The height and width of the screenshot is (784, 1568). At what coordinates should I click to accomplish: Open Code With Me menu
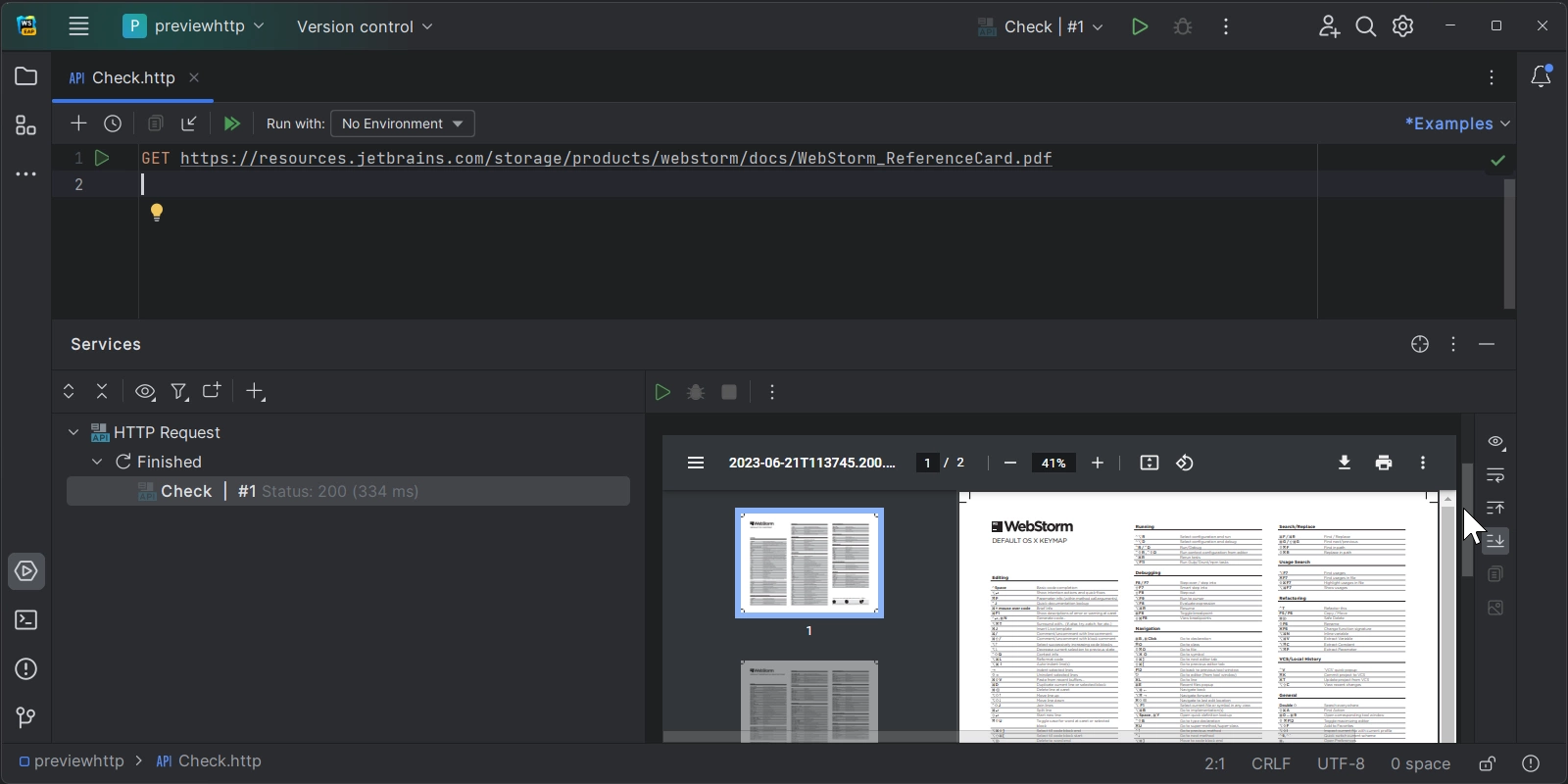pos(1329,26)
